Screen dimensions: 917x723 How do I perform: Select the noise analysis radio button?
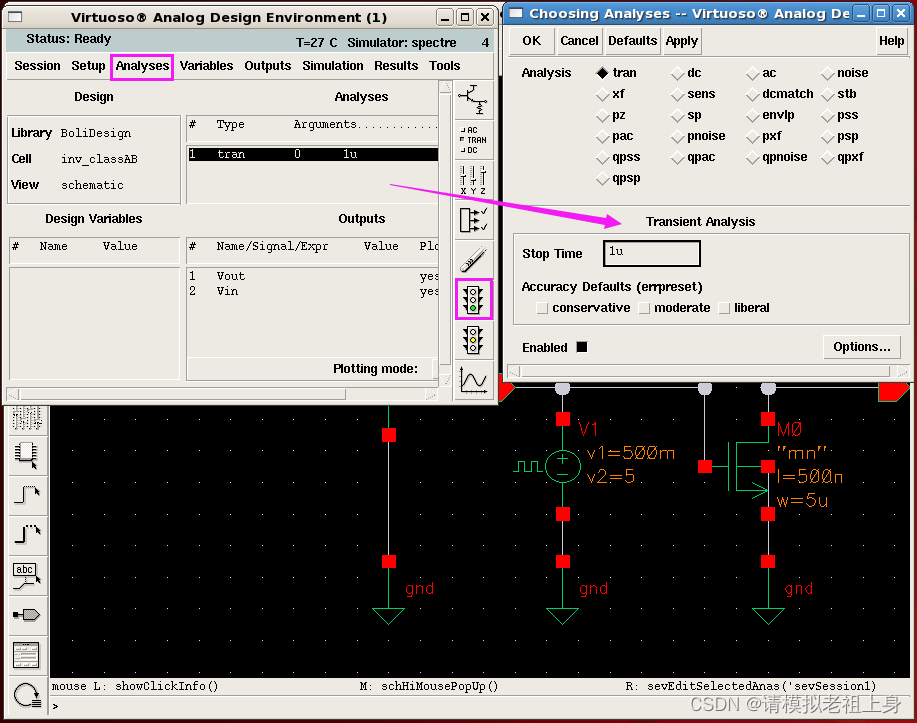click(827, 73)
